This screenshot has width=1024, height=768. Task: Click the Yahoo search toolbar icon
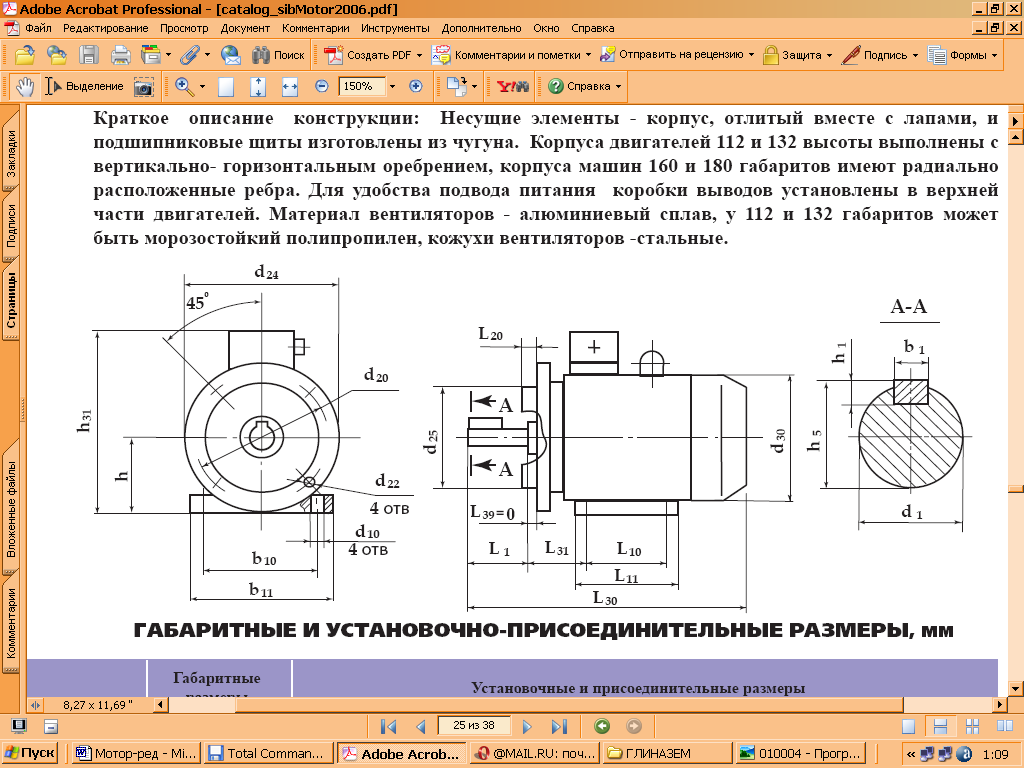point(513,86)
